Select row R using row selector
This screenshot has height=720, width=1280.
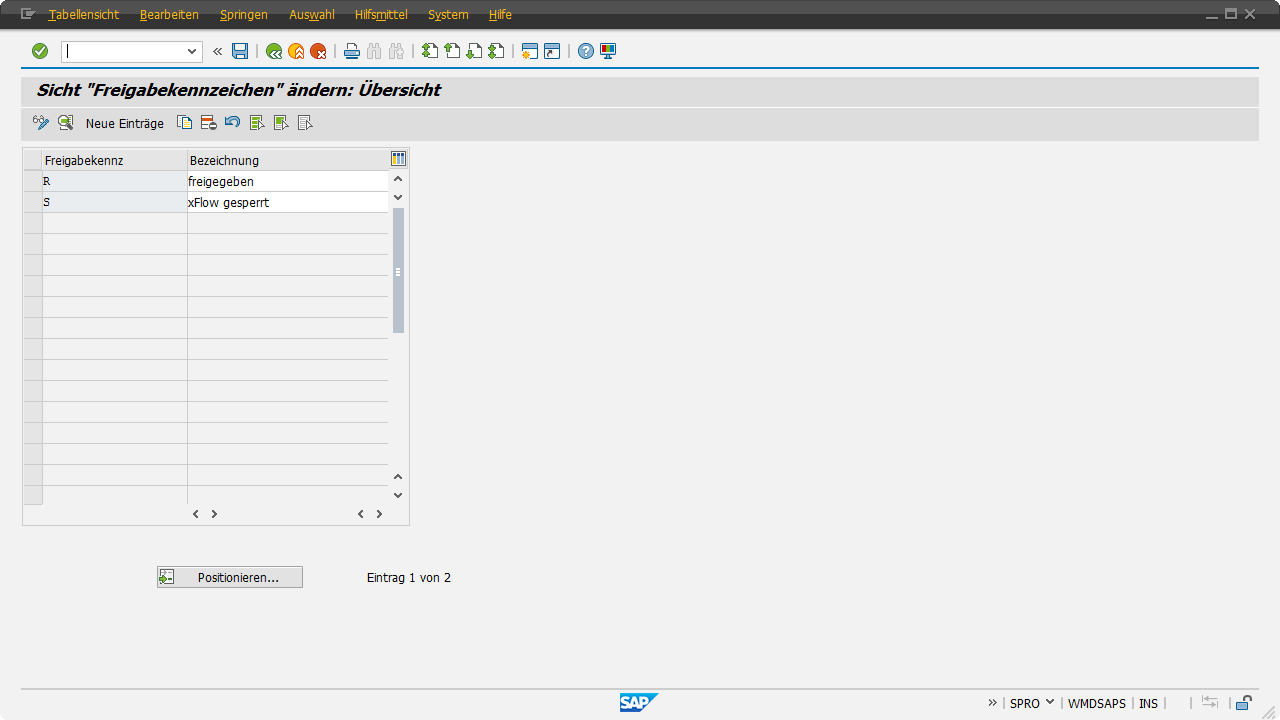[x=32, y=181]
